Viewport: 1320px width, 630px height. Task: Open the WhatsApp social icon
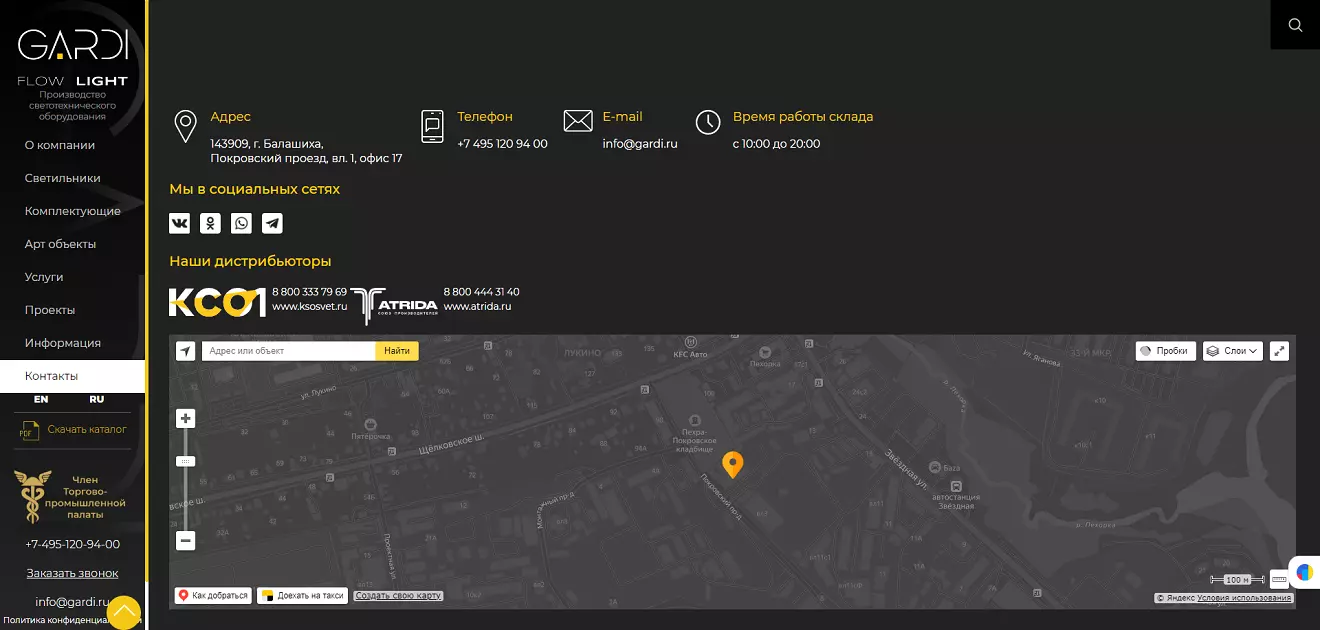[241, 223]
